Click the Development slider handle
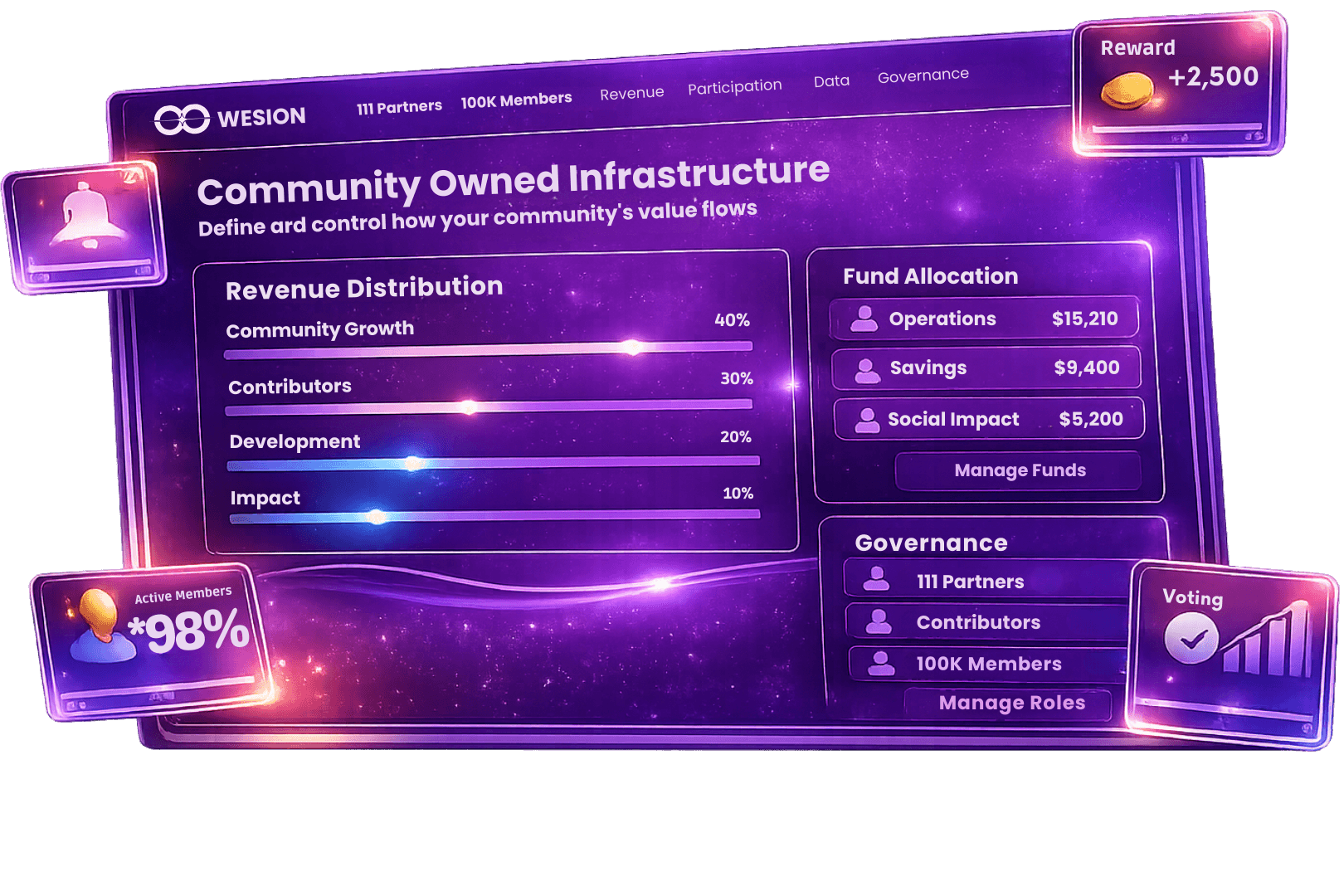Image resolution: width=1344 pixels, height=896 pixels. pos(413,463)
